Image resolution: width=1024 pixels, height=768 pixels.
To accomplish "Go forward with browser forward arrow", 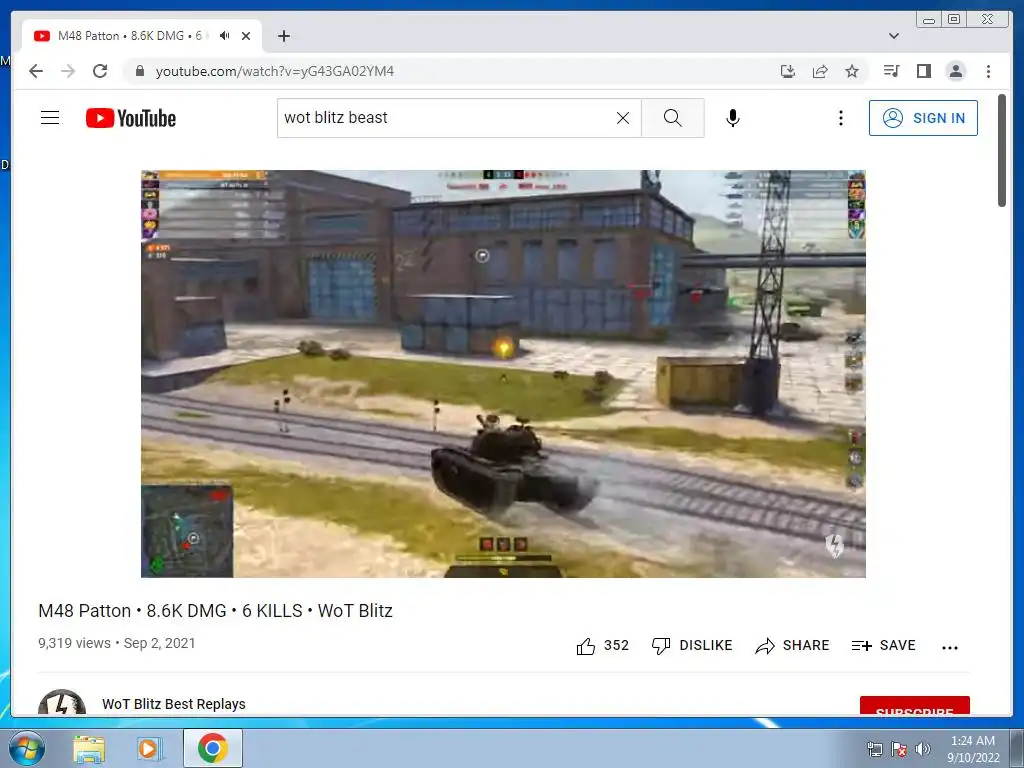I will click(x=68, y=71).
